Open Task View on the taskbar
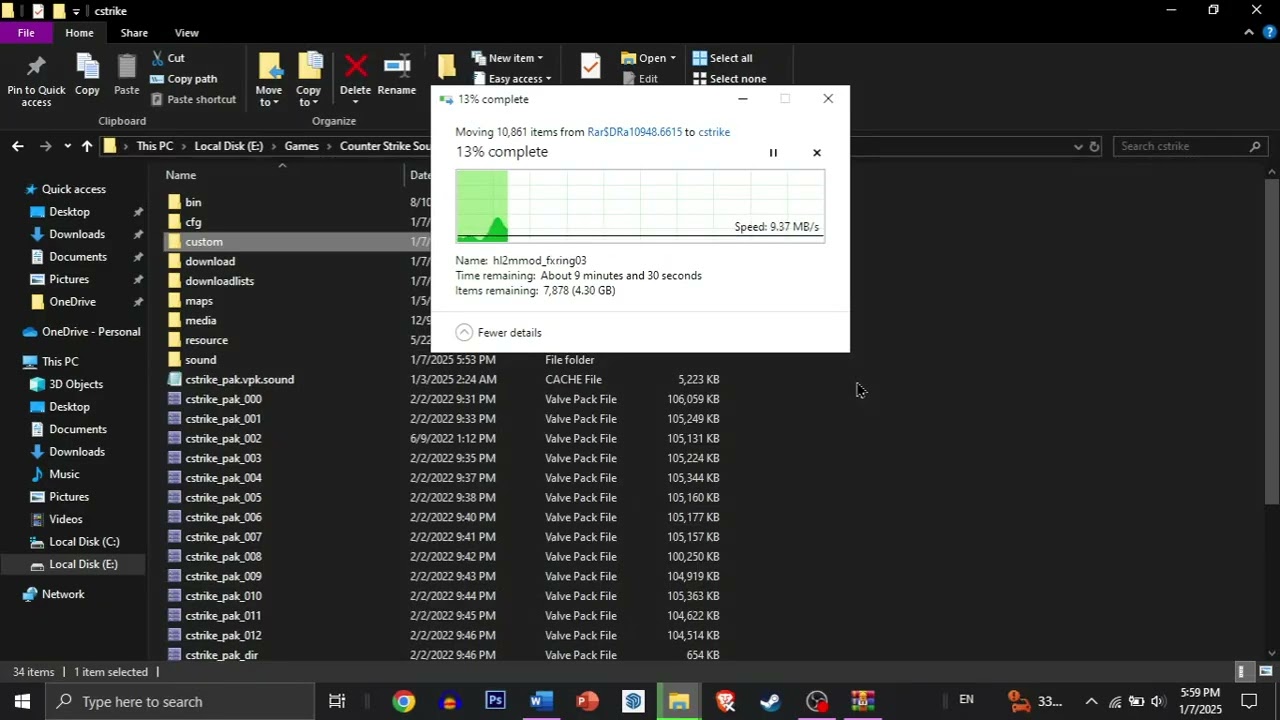This screenshot has width=1280, height=720. pyautogui.click(x=337, y=701)
